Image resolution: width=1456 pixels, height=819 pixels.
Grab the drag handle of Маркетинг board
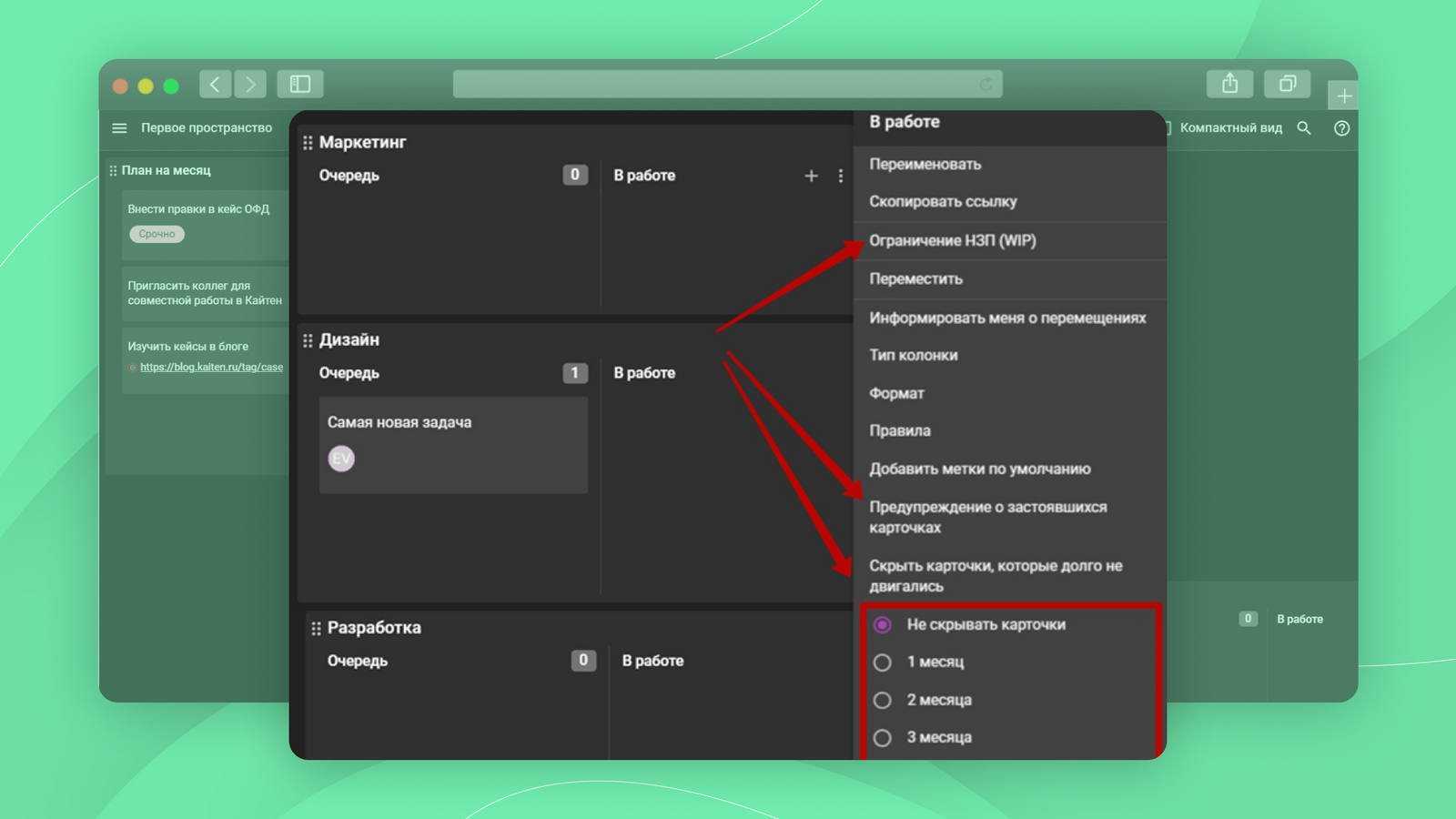pyautogui.click(x=308, y=143)
